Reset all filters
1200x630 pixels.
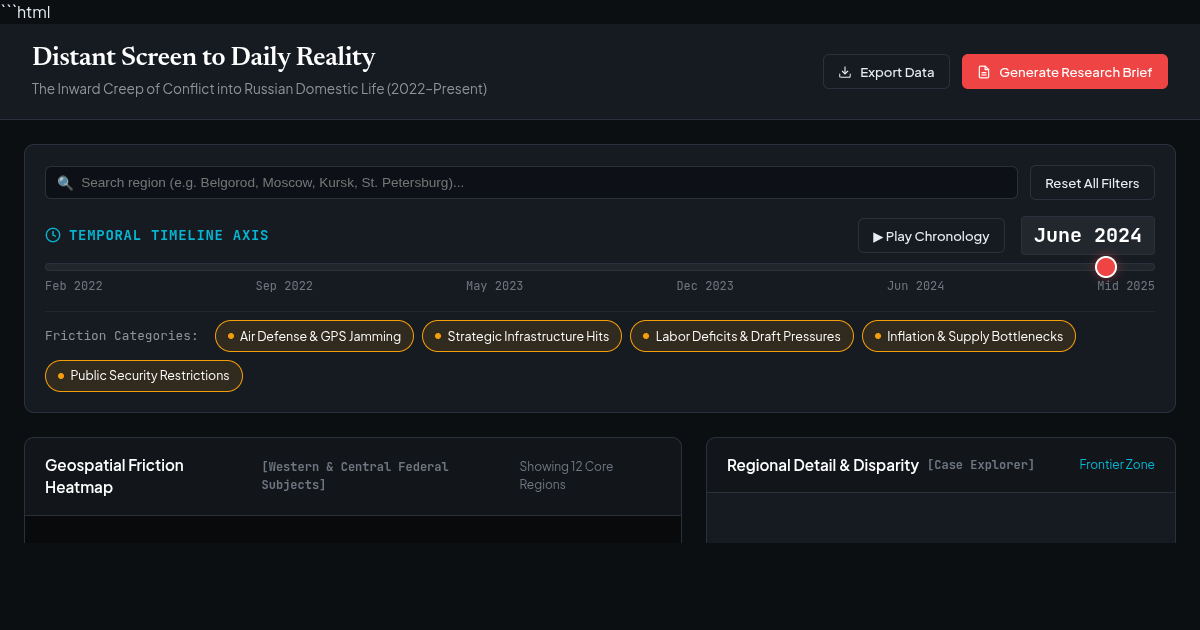click(x=1092, y=183)
